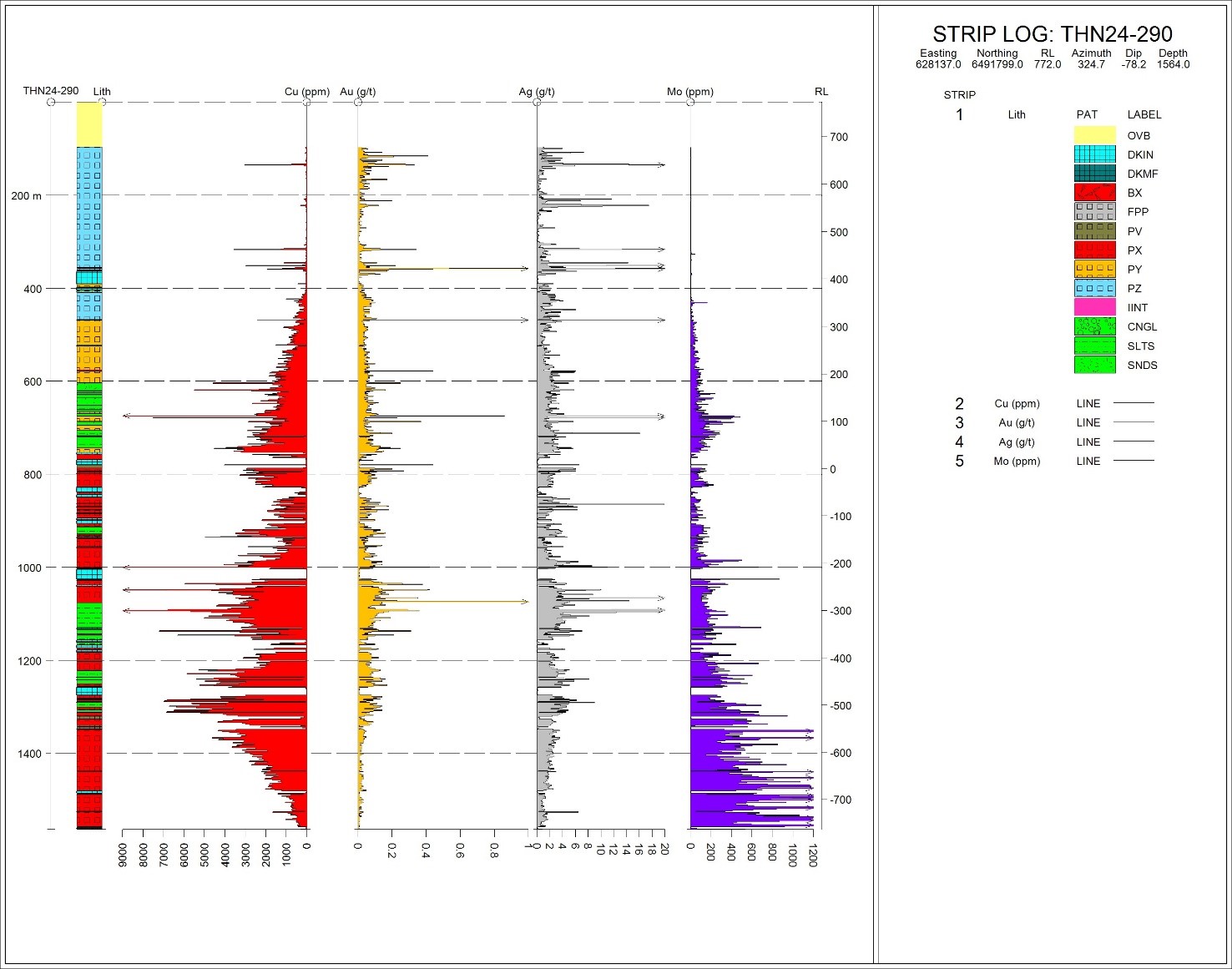The width and height of the screenshot is (1232, 969).
Task: Select the SNDS green pattern swatch
Action: tap(1093, 365)
